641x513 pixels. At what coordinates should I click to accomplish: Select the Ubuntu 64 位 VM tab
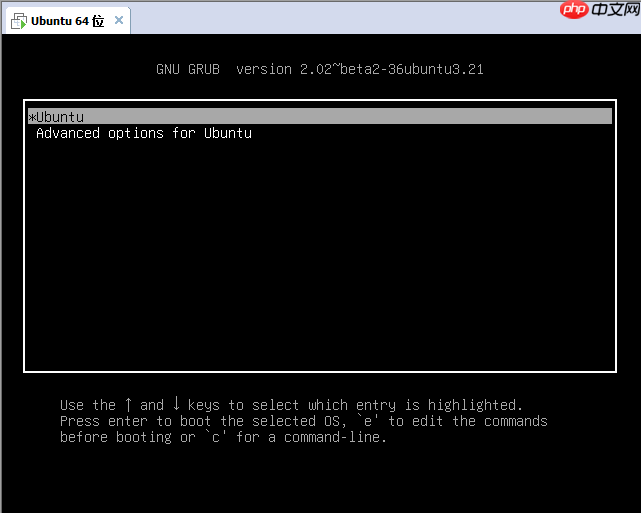[x=67, y=20]
